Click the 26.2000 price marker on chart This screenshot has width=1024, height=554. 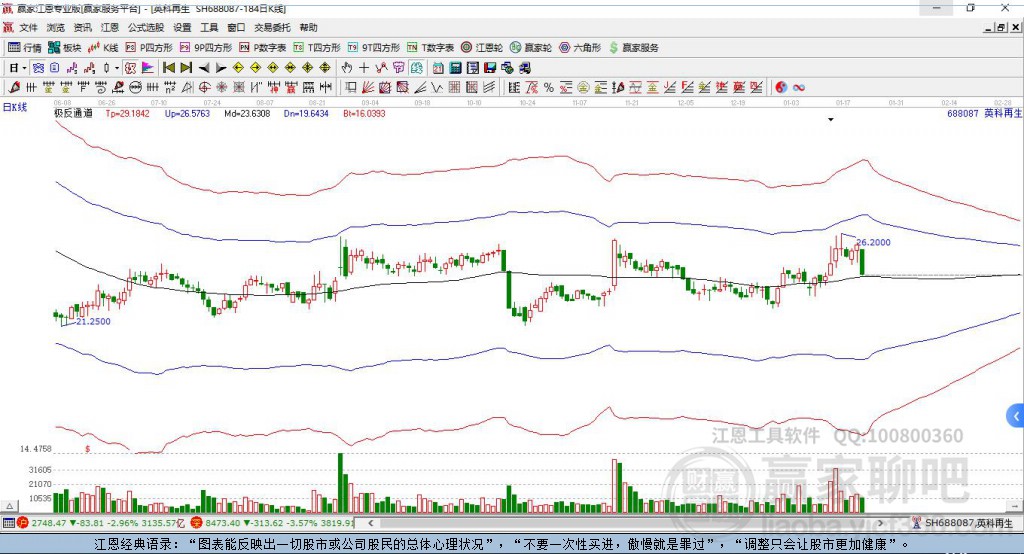pyautogui.click(x=873, y=242)
